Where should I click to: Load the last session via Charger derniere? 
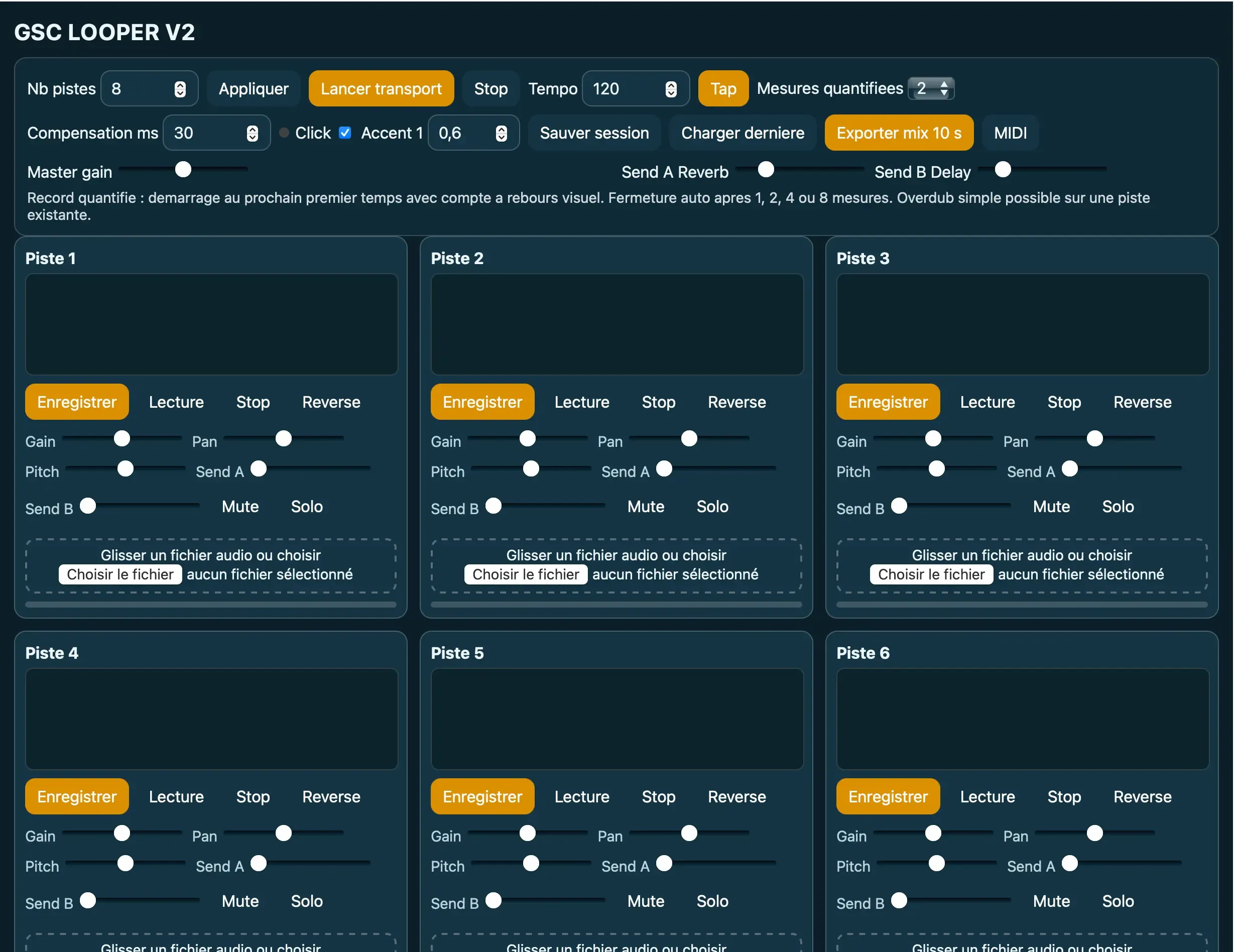coord(743,133)
